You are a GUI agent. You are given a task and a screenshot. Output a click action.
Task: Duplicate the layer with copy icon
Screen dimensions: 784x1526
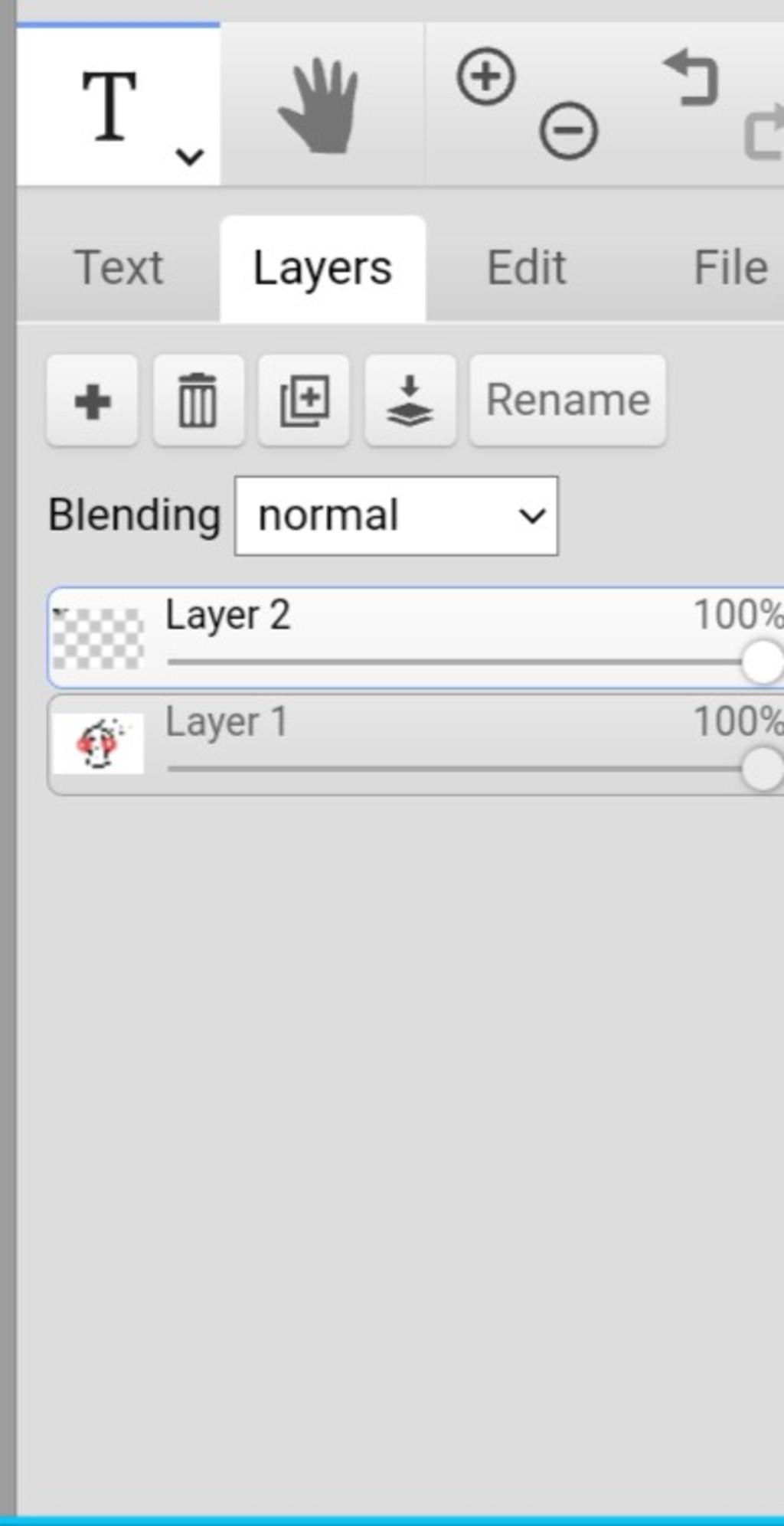point(304,400)
